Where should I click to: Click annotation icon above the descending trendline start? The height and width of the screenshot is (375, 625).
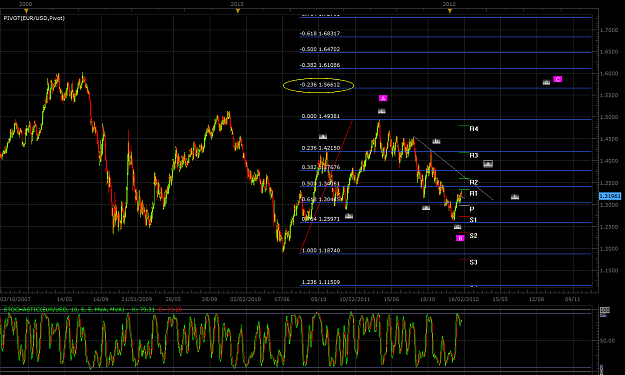click(x=436, y=141)
